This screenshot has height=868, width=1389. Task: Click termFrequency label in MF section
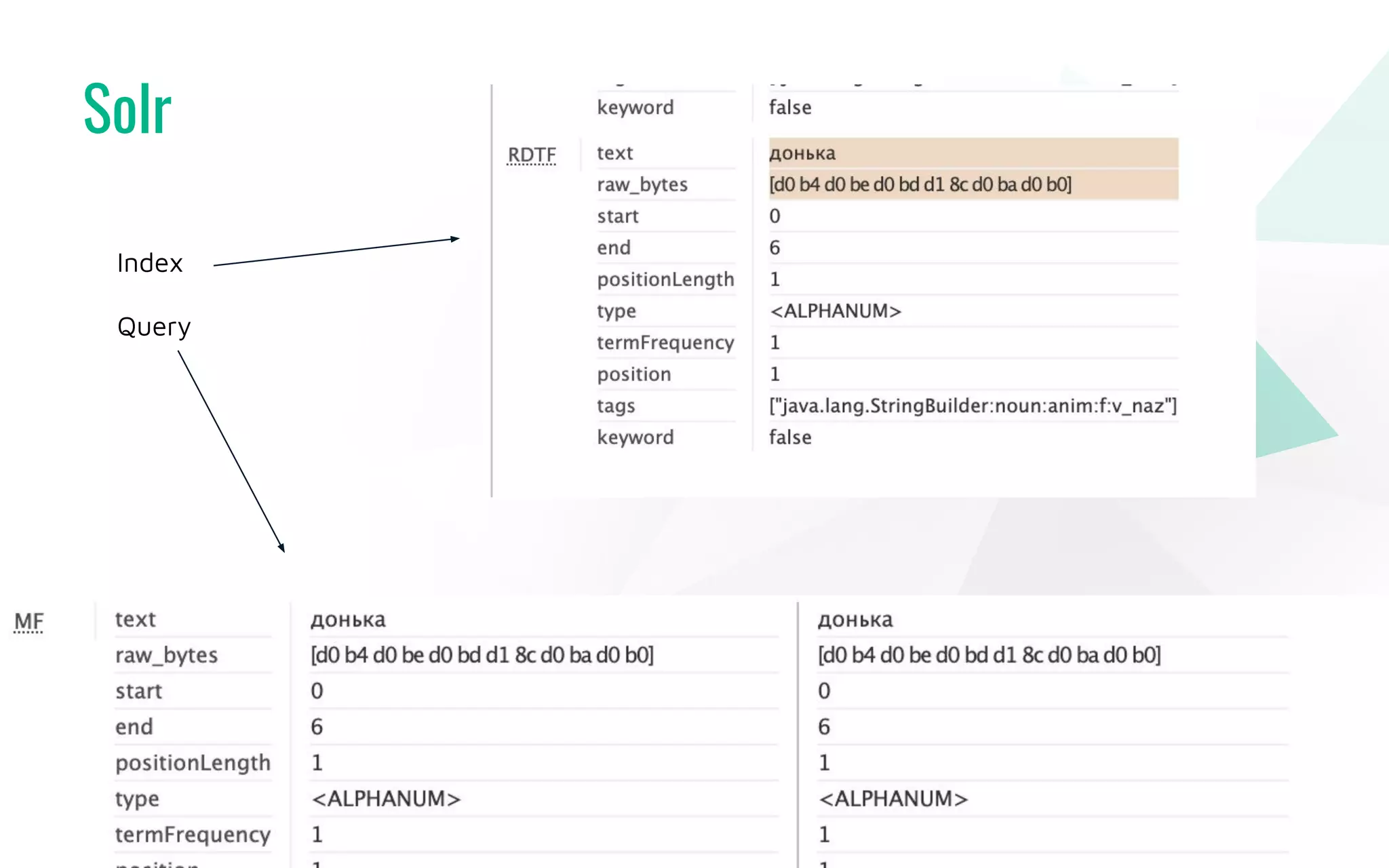click(x=193, y=835)
